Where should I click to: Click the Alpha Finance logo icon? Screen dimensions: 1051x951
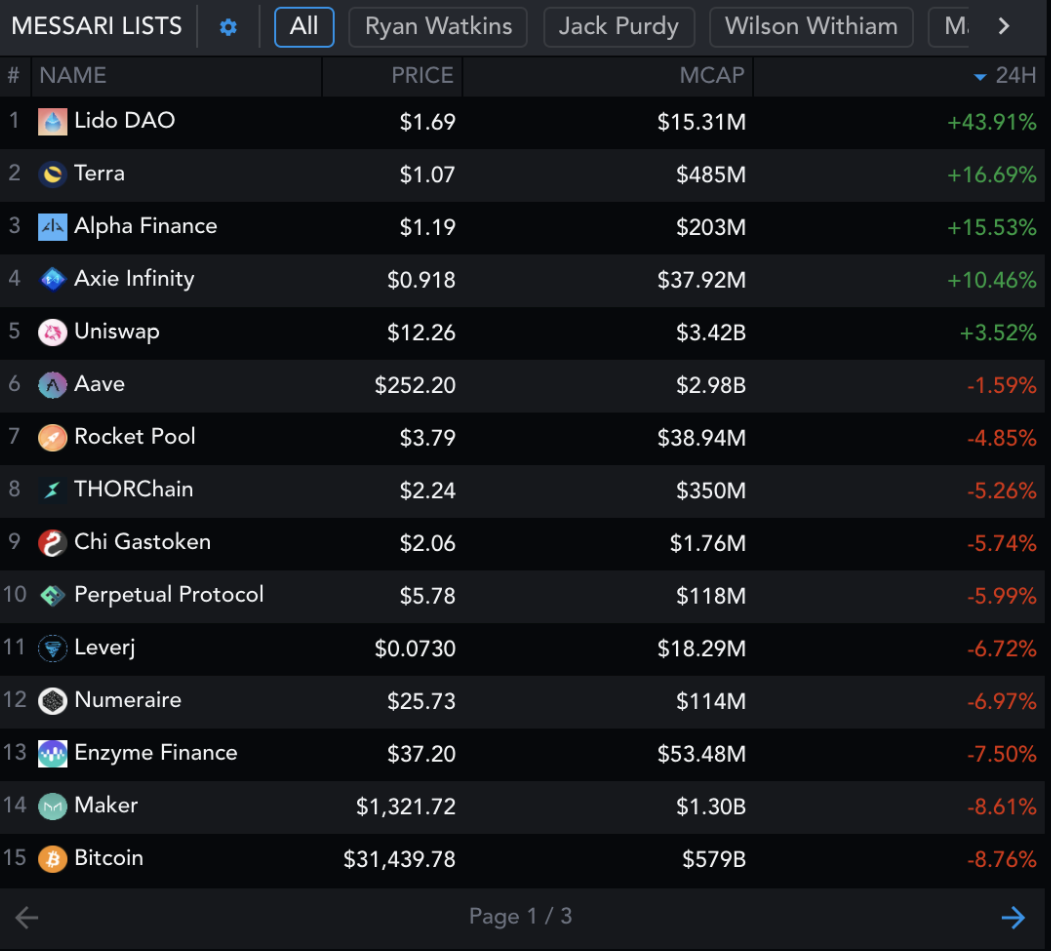(x=52, y=227)
